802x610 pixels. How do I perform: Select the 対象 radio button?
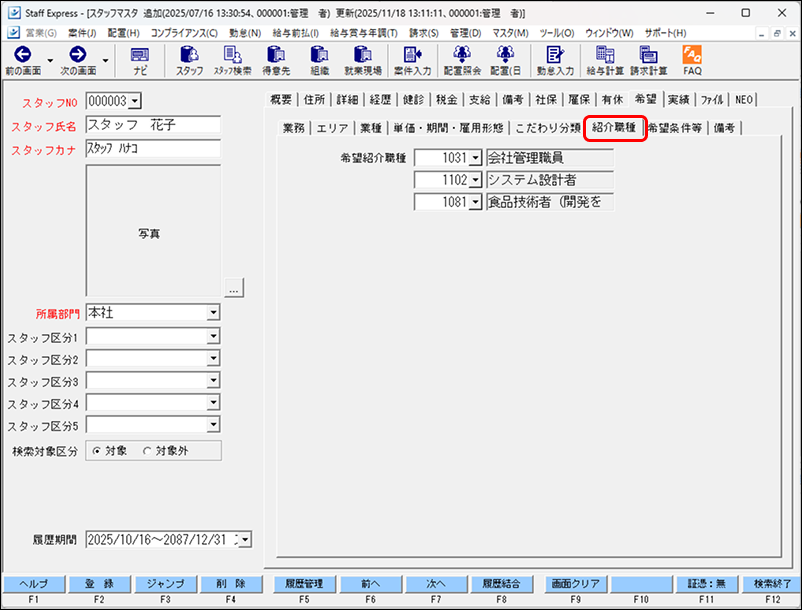click(98, 451)
